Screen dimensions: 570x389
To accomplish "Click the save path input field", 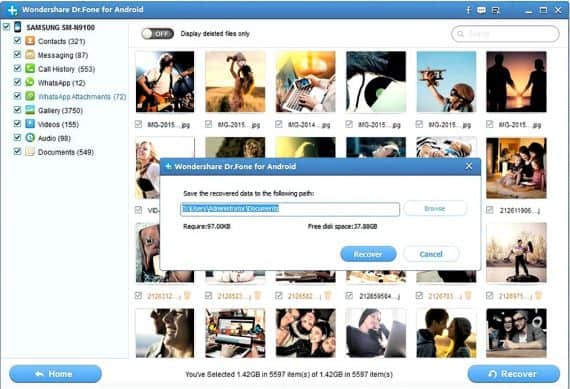I will coord(290,209).
